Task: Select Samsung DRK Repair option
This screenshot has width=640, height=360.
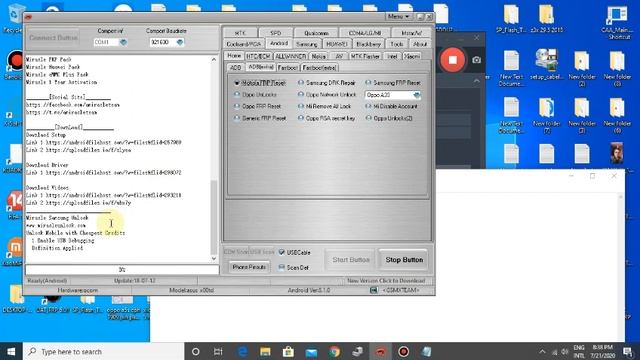Action: 327,83
